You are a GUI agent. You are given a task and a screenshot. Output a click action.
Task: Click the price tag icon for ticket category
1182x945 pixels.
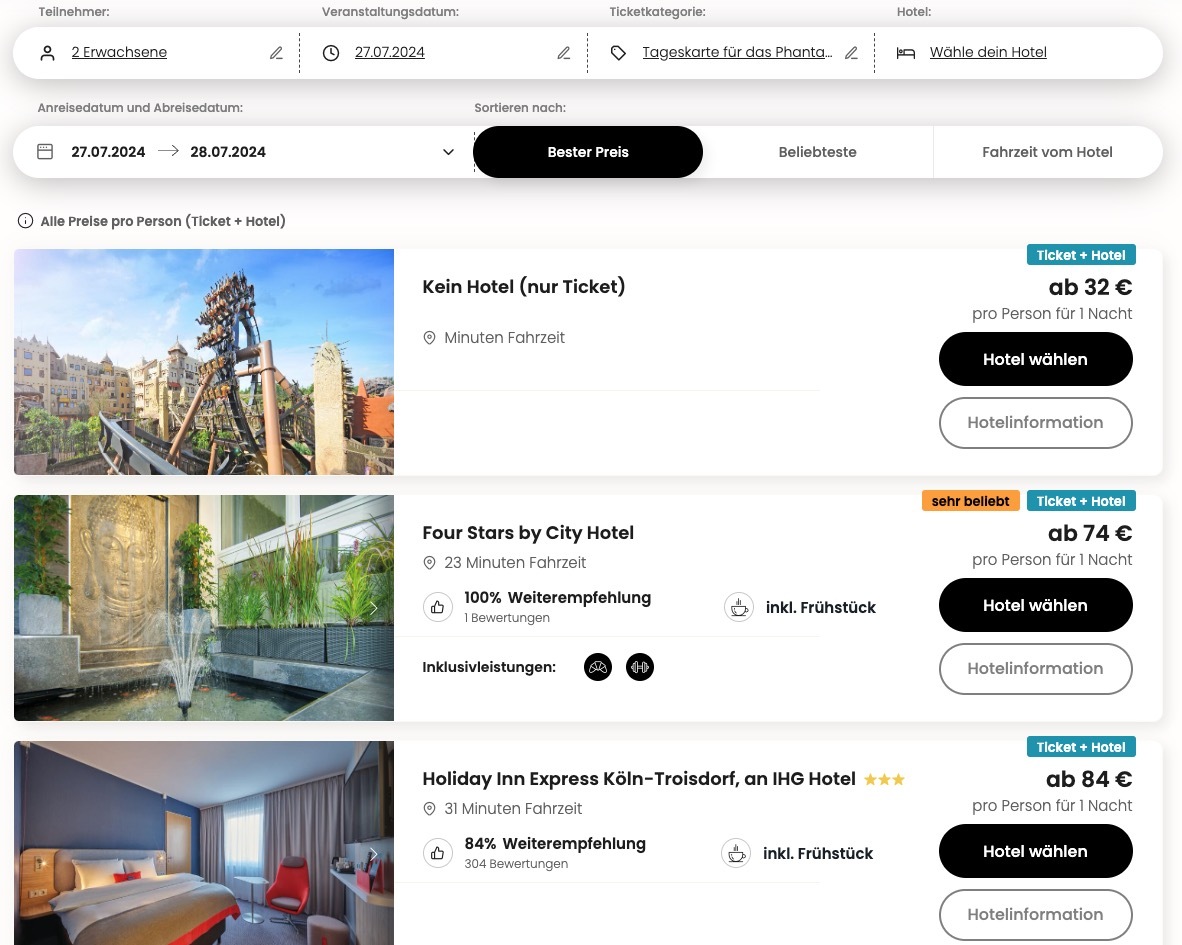618,53
